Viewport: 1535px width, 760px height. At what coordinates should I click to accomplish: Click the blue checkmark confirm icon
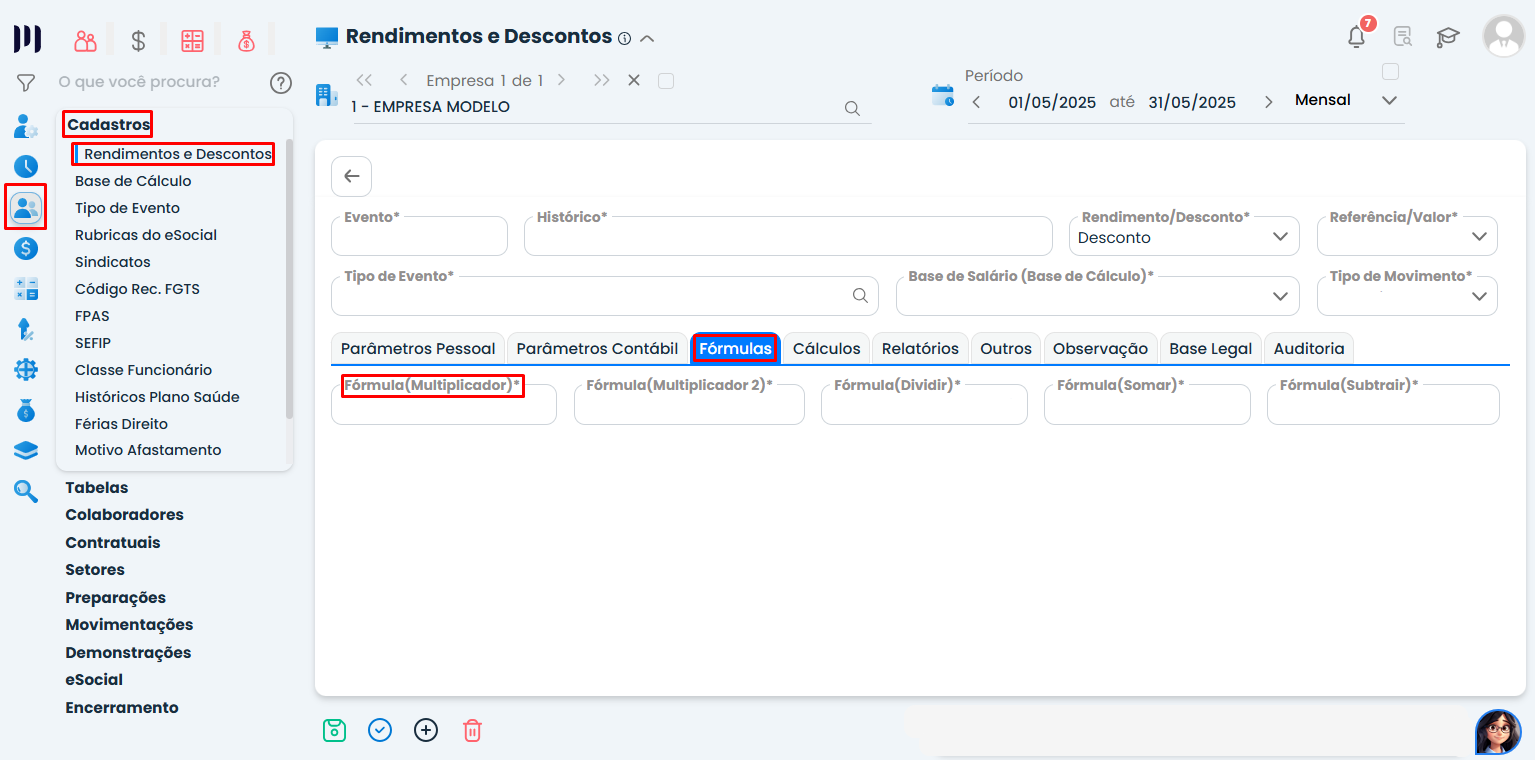click(380, 730)
